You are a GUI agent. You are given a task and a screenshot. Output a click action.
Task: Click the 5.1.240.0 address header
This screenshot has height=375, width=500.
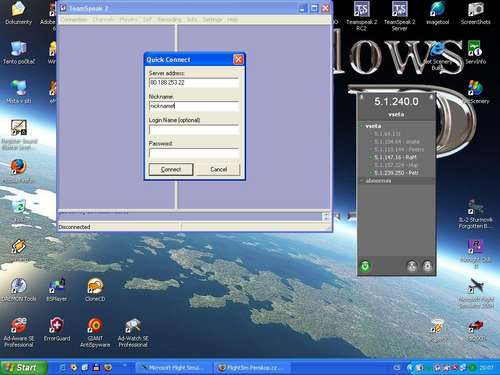click(x=396, y=102)
